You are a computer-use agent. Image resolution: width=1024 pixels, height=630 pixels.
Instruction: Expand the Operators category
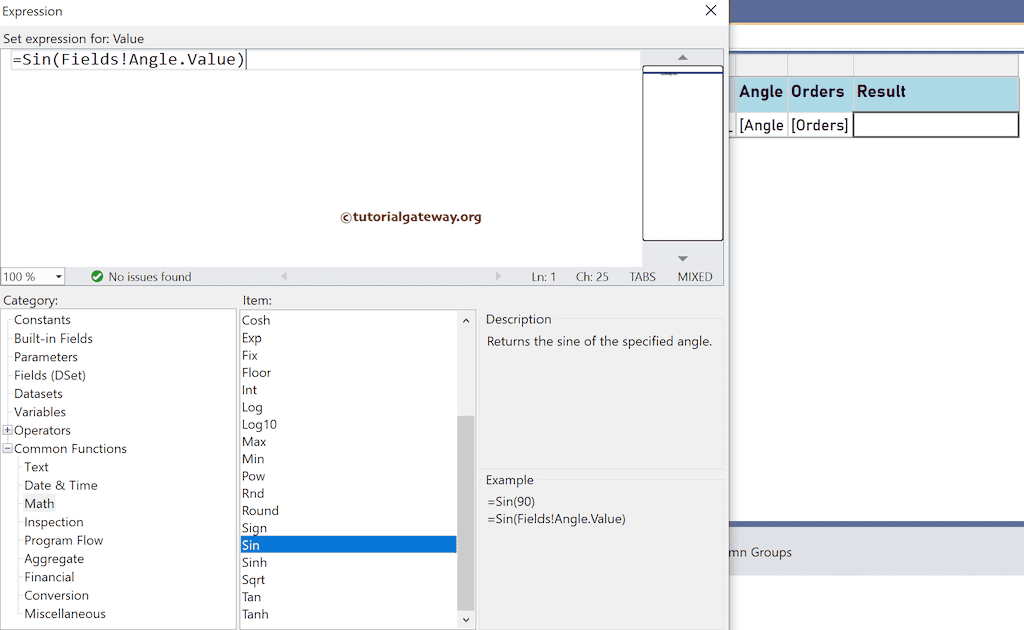click(7, 430)
